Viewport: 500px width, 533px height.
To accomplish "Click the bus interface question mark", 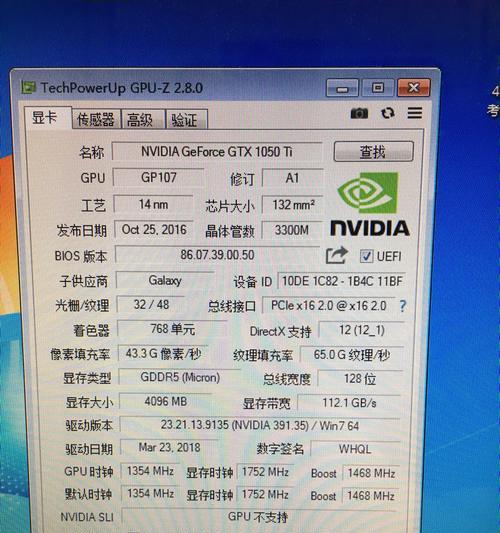I will (402, 306).
